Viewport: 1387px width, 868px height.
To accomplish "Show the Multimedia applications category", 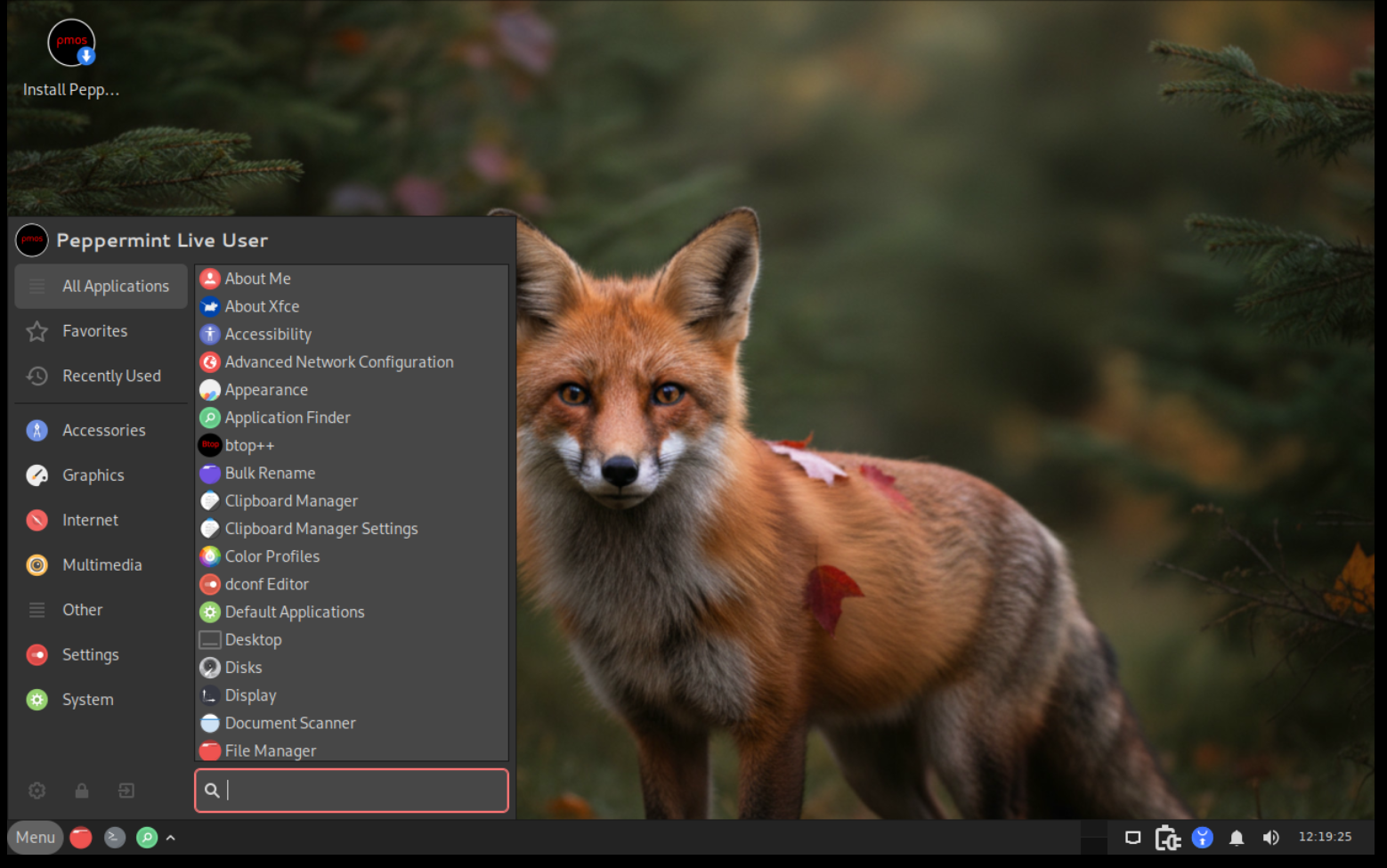I will 101,565.
